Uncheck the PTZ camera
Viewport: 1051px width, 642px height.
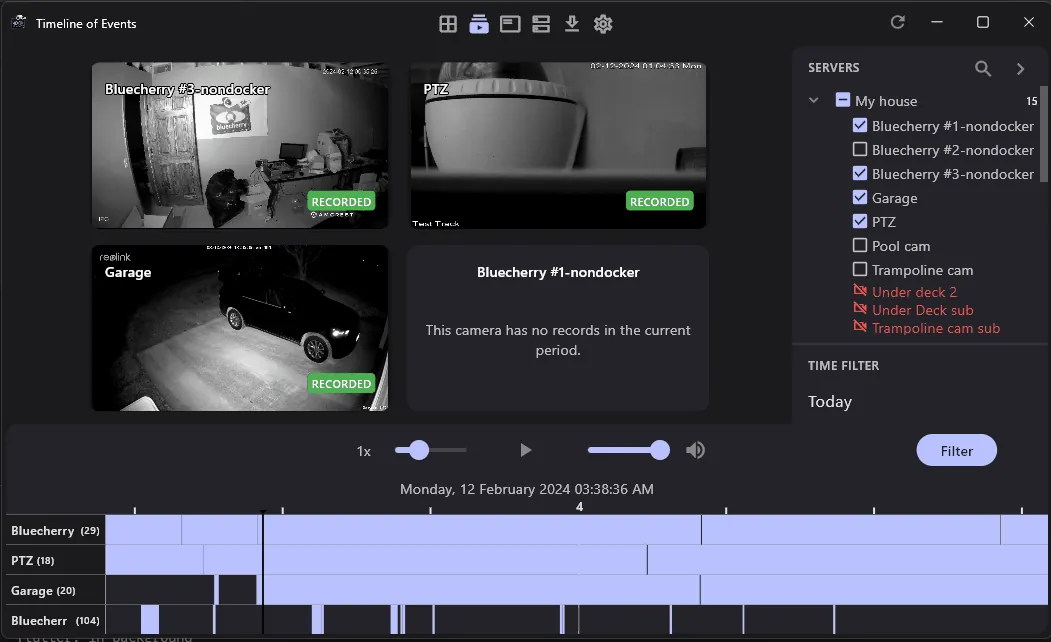(860, 220)
